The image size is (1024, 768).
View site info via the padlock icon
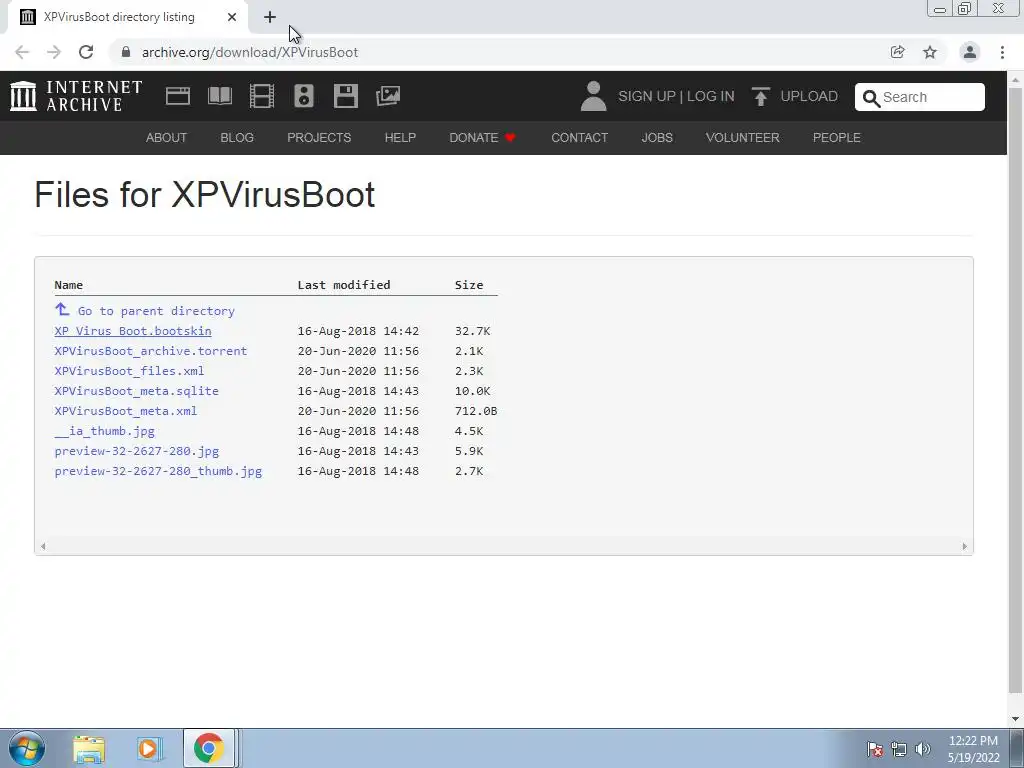point(126,52)
